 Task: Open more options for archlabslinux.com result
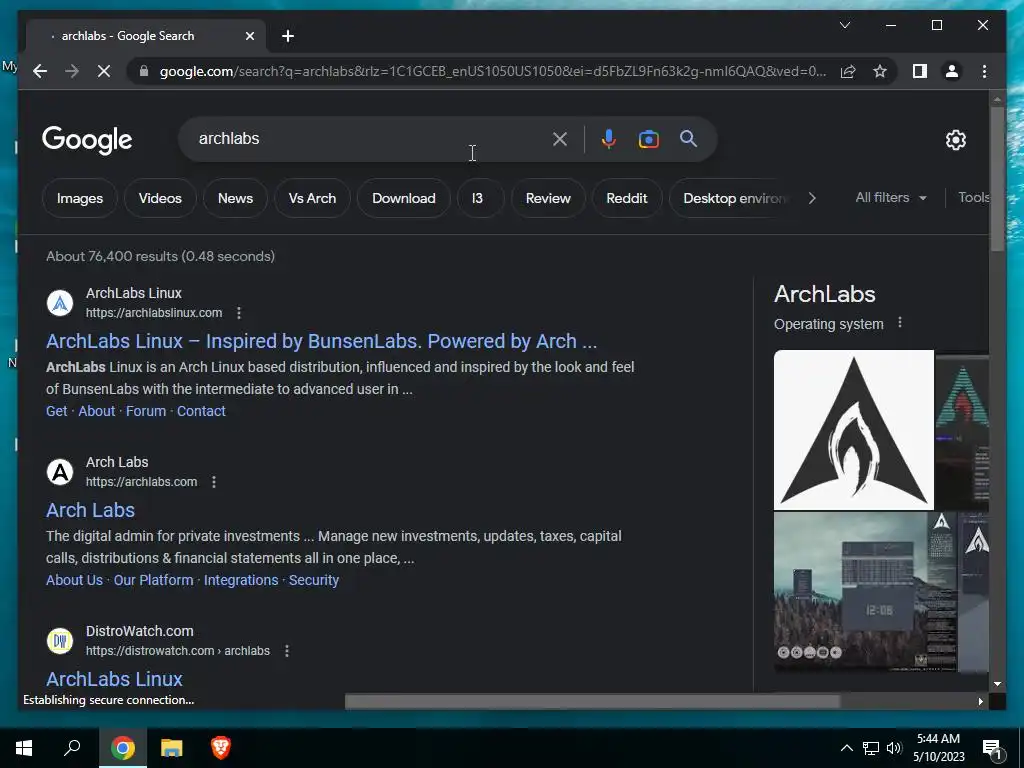[239, 313]
